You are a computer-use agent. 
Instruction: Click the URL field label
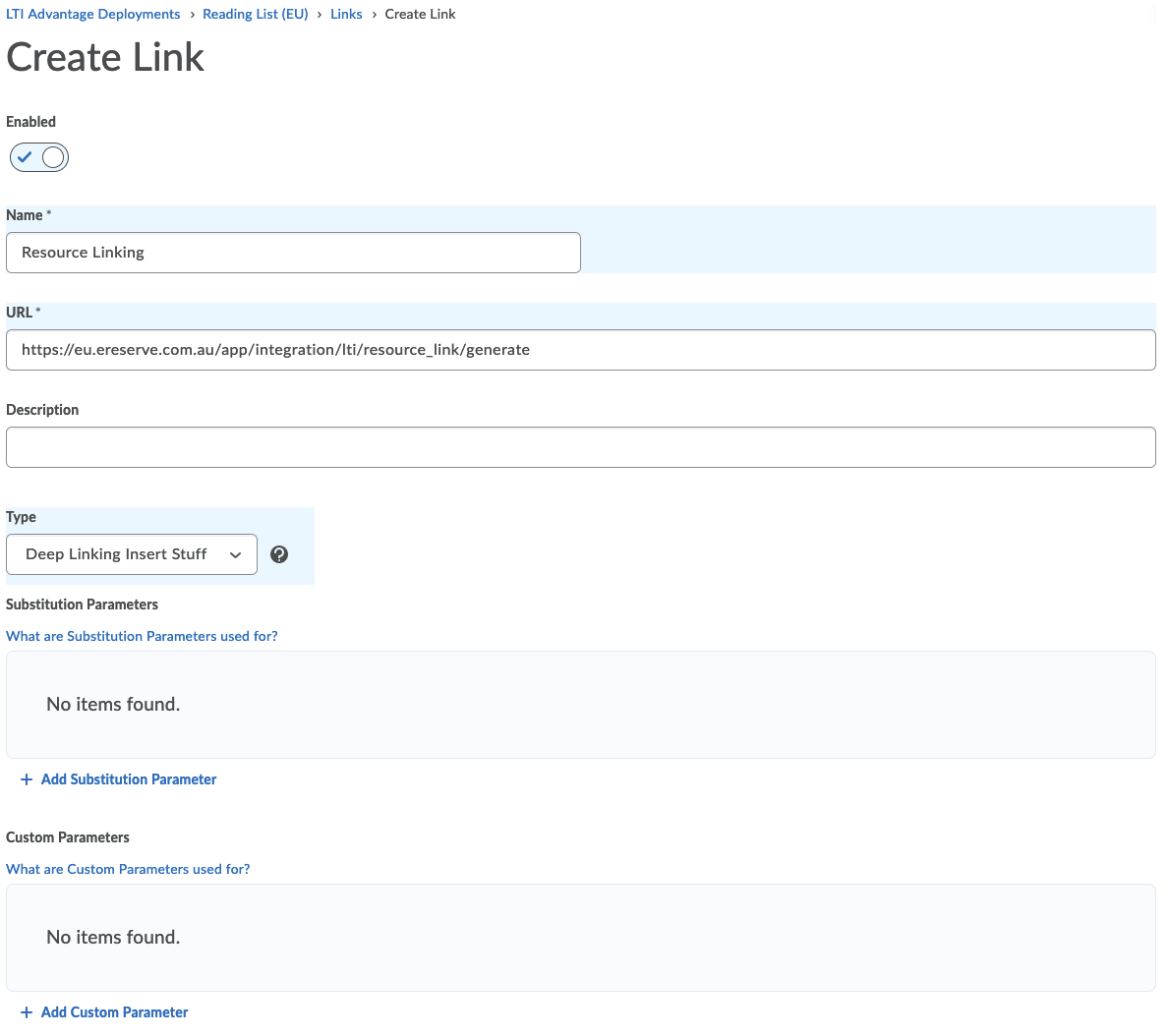pos(20,313)
